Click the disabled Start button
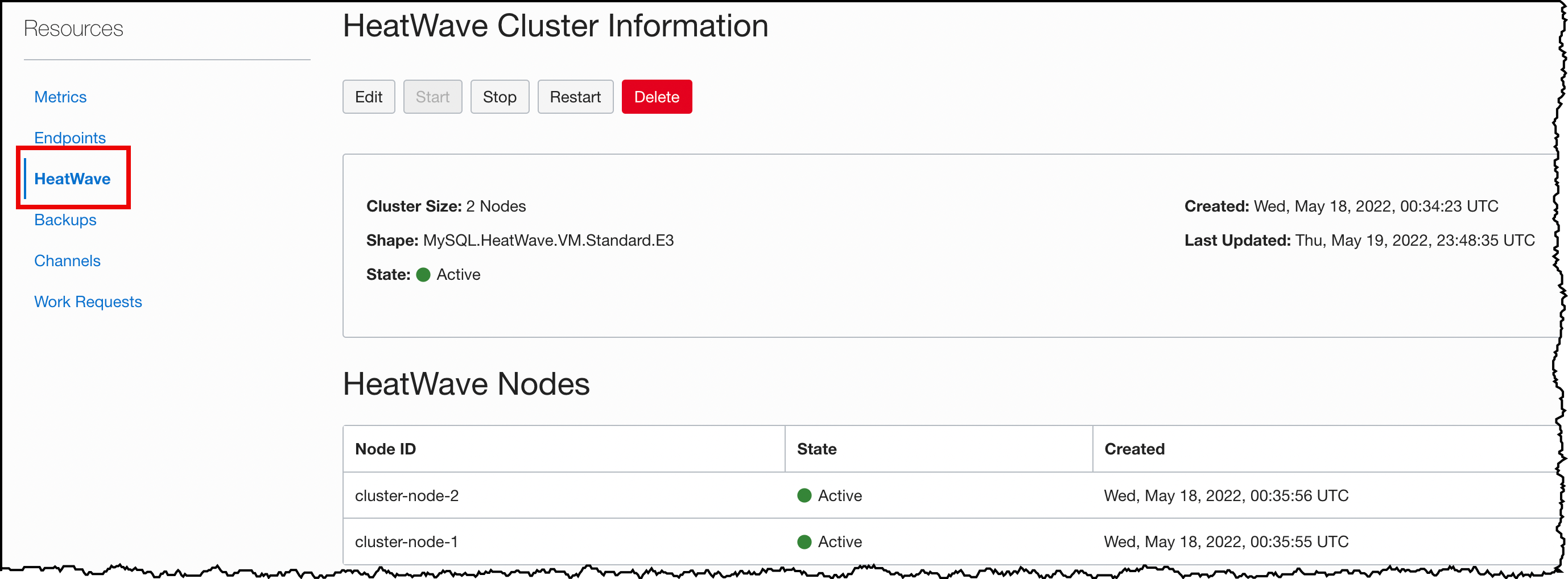This screenshot has width=1568, height=579. pos(432,97)
